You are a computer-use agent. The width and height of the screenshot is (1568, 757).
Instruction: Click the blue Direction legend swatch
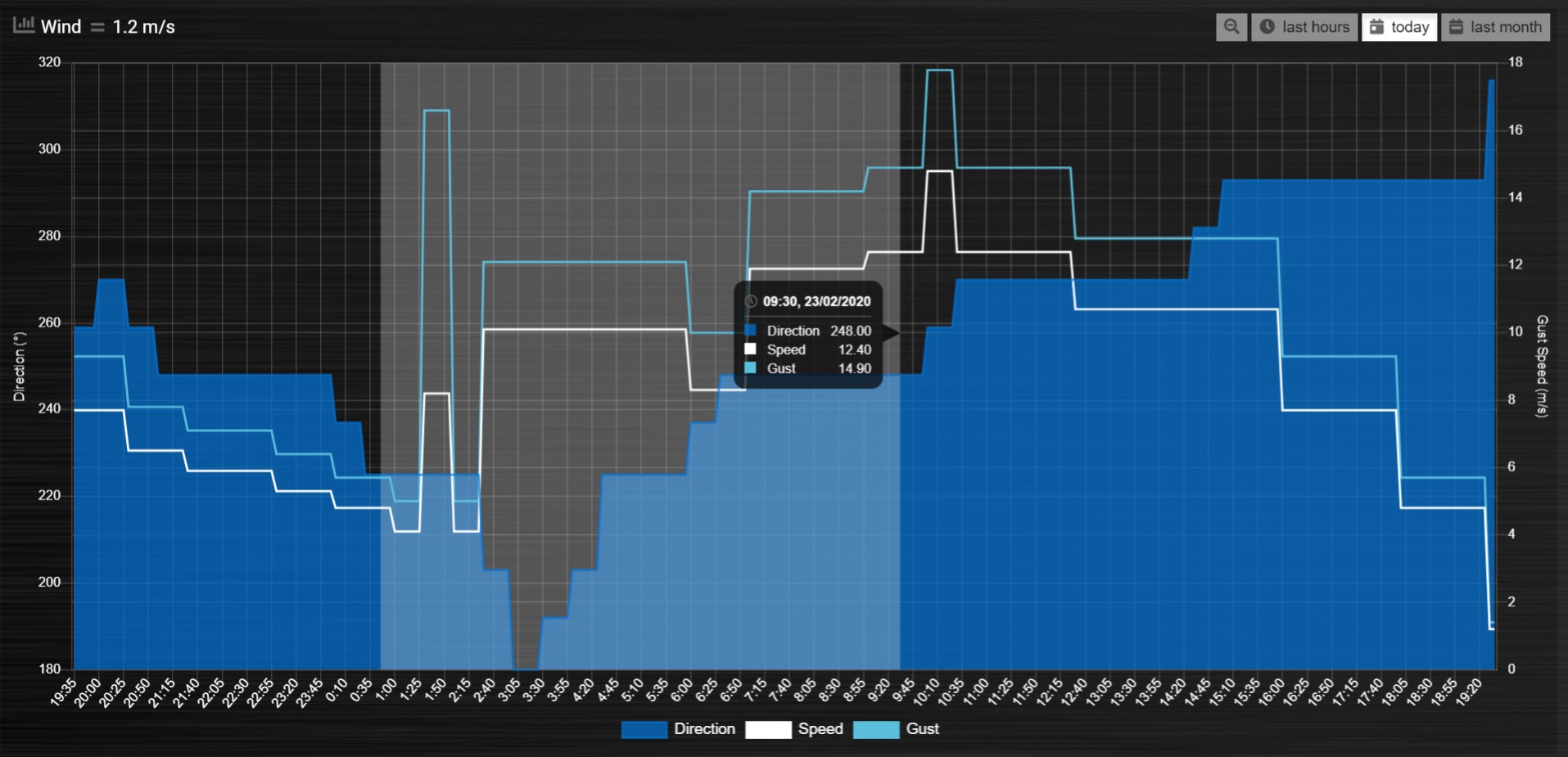click(644, 729)
